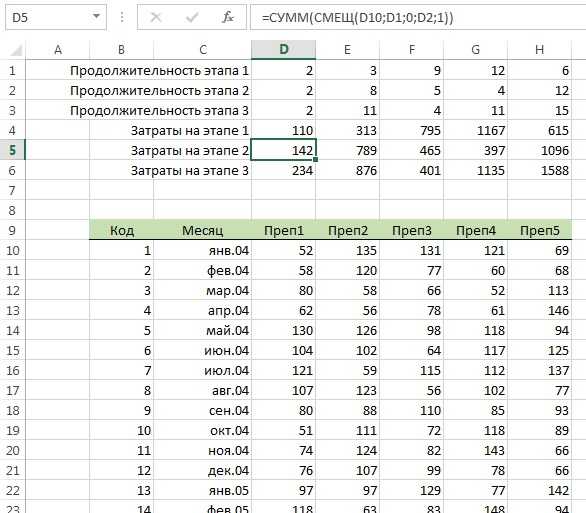Click the 'Преп5' table header

click(539, 230)
